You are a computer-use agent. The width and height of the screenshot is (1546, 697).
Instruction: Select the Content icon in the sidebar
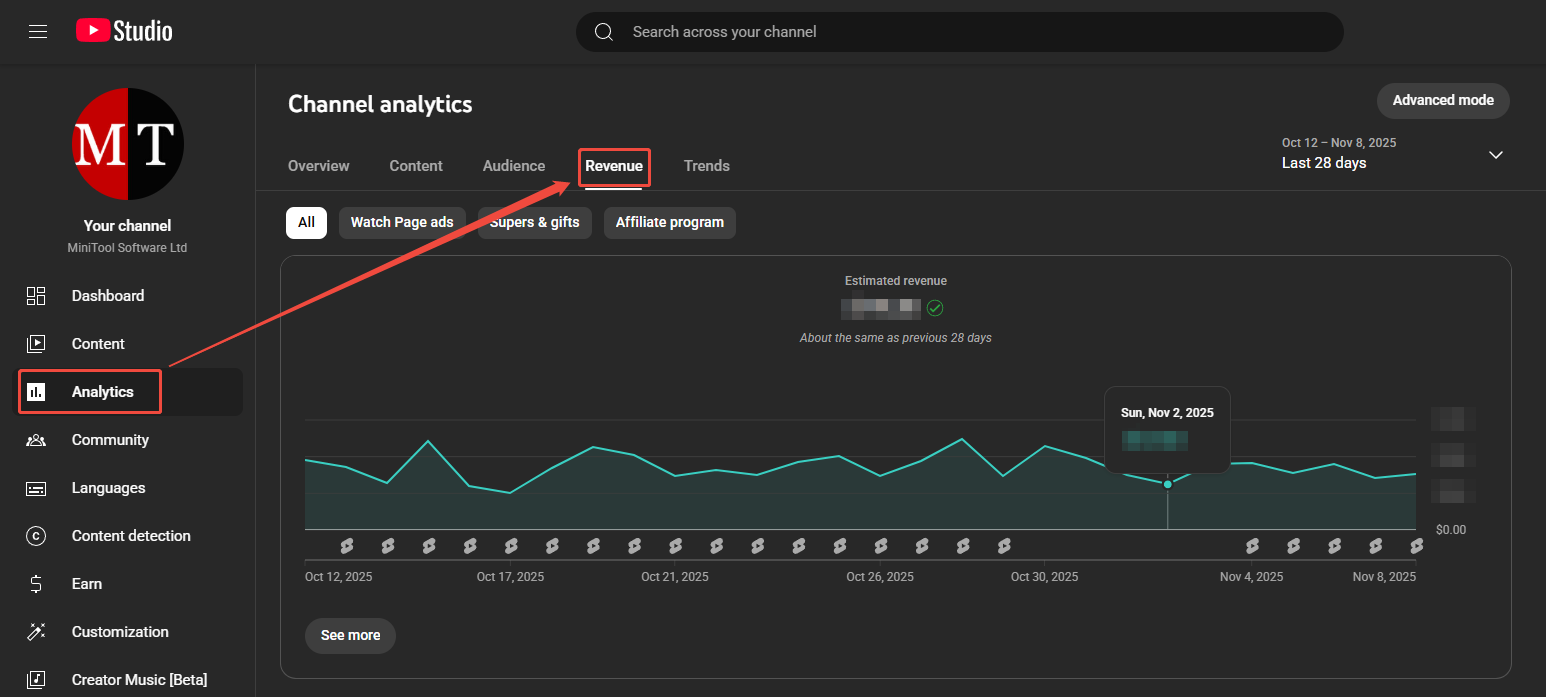tap(36, 343)
